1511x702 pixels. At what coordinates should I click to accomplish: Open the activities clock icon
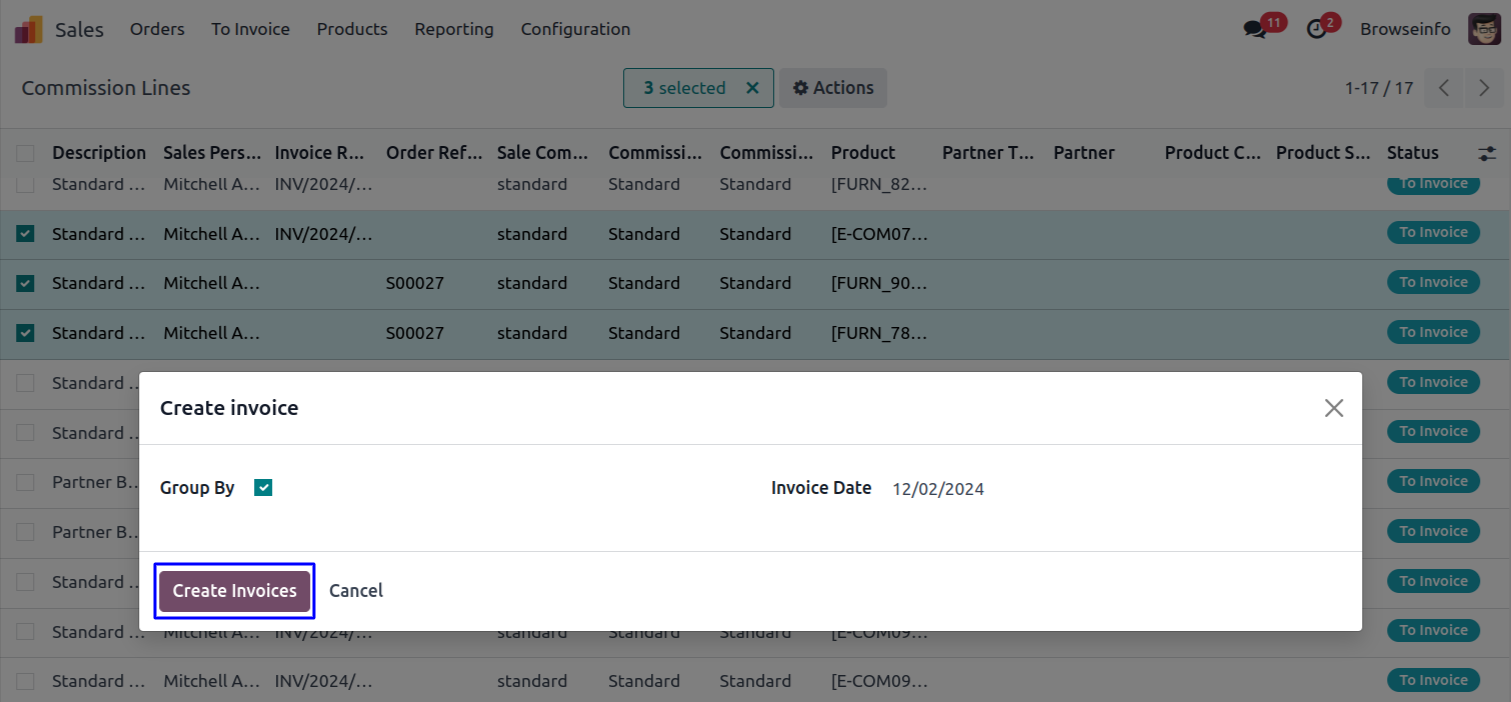tap(1317, 30)
